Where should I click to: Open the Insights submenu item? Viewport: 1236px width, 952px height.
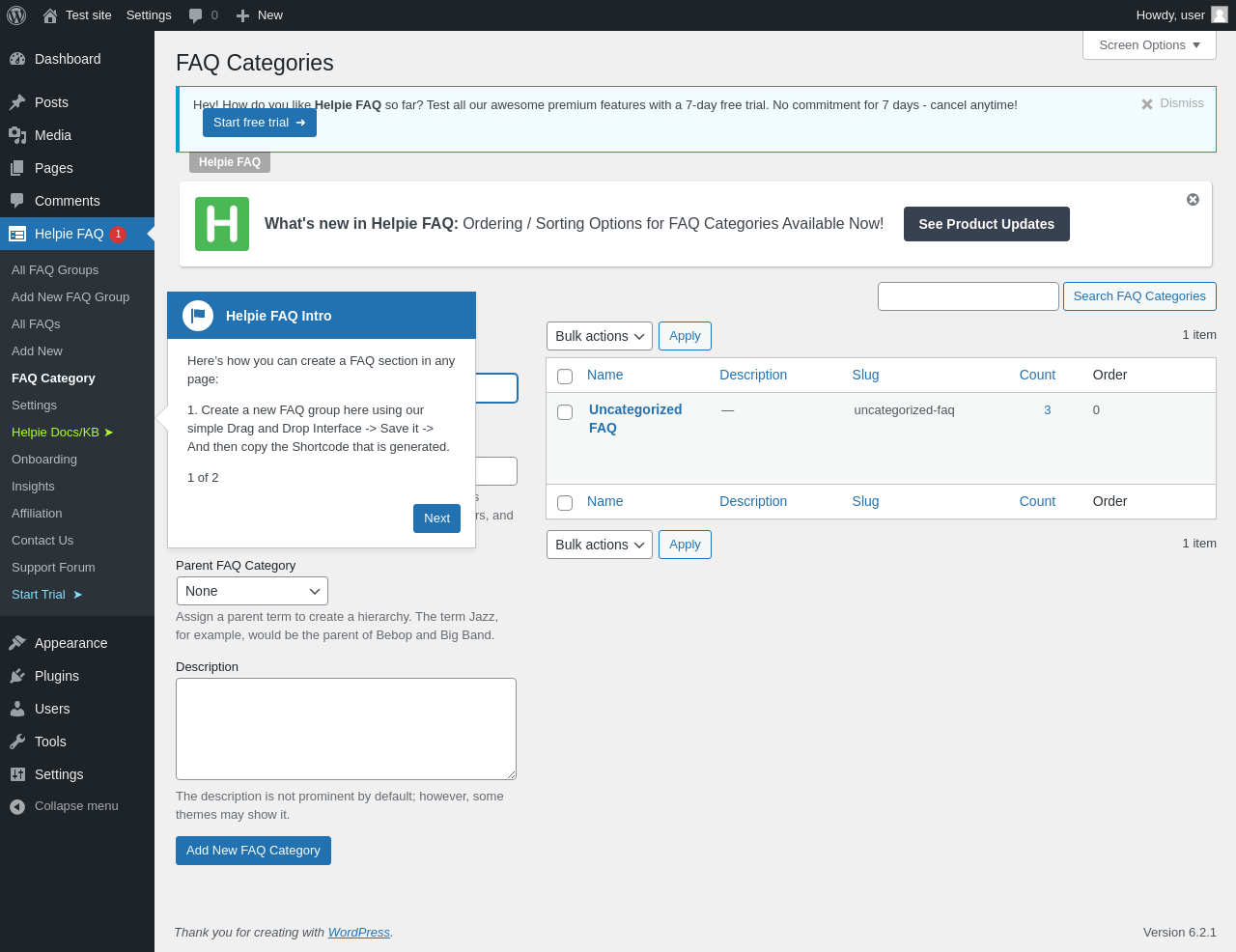[33, 487]
